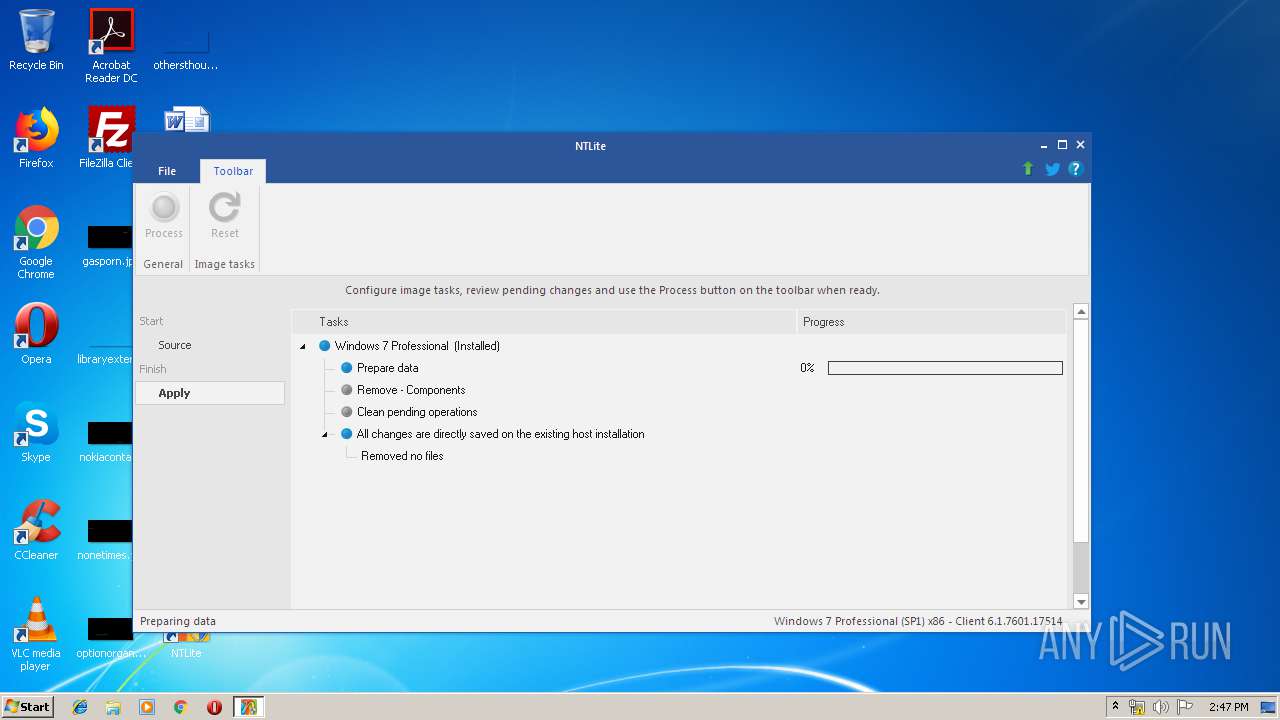Open the VLC media player desktop shortcut
The image size is (1280, 720).
(x=36, y=634)
